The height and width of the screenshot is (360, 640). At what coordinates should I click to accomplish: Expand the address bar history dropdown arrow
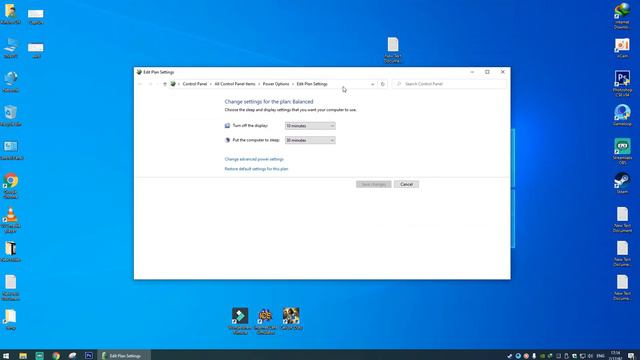tap(372, 84)
